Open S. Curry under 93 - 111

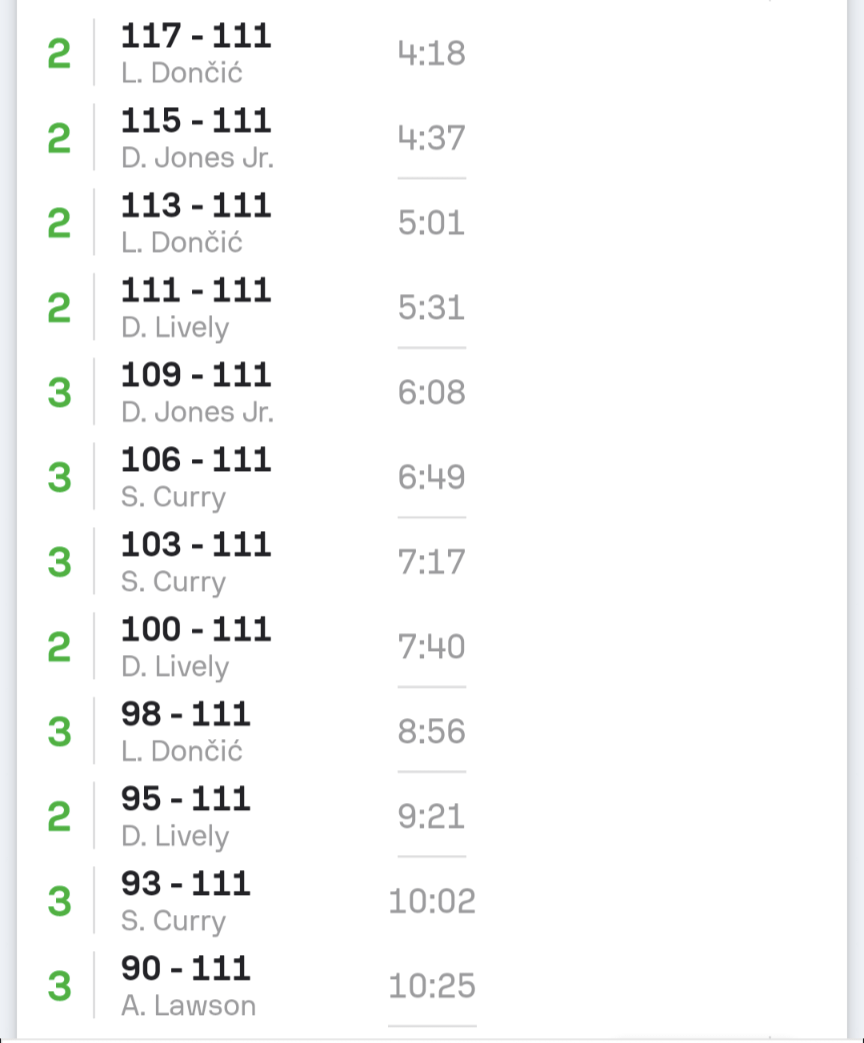173,922
